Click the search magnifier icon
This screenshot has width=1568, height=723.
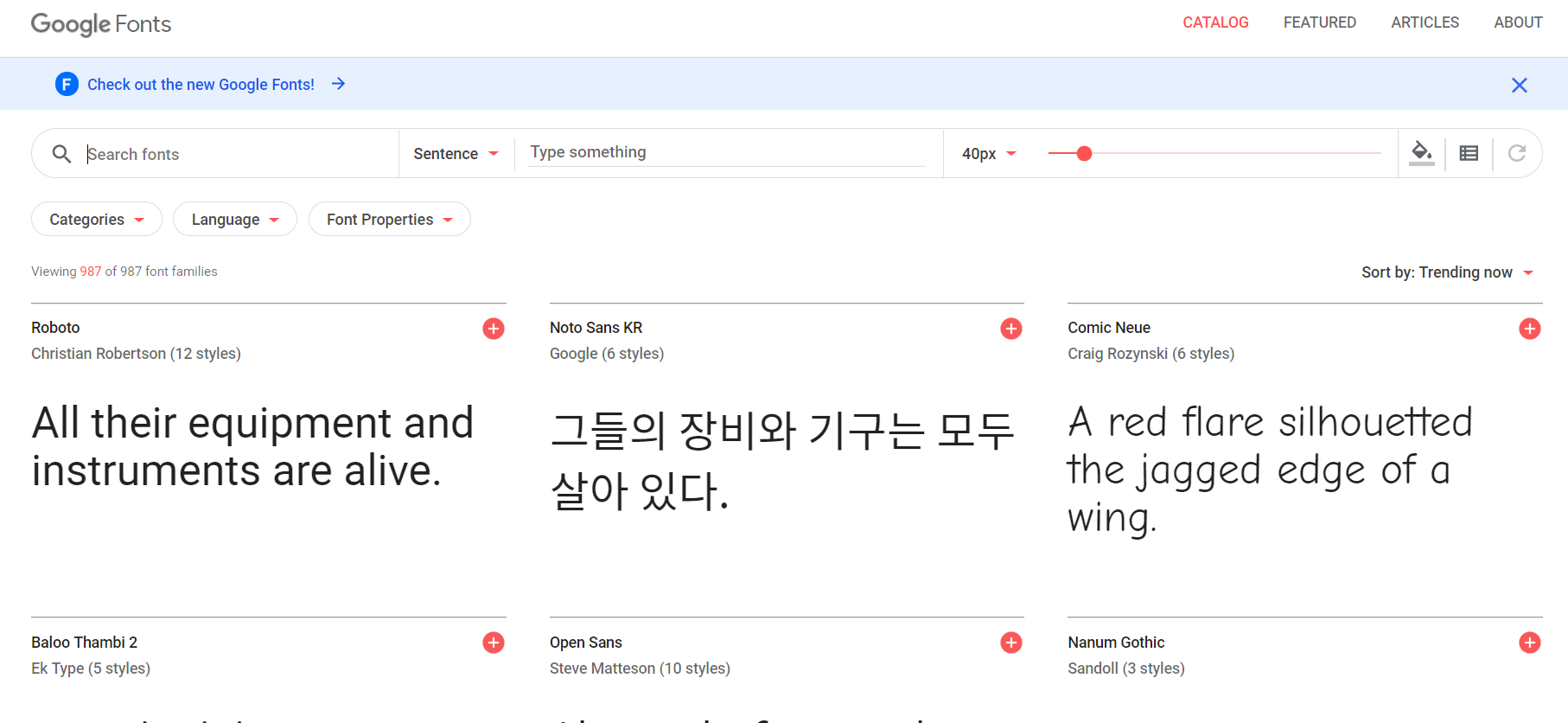point(61,154)
